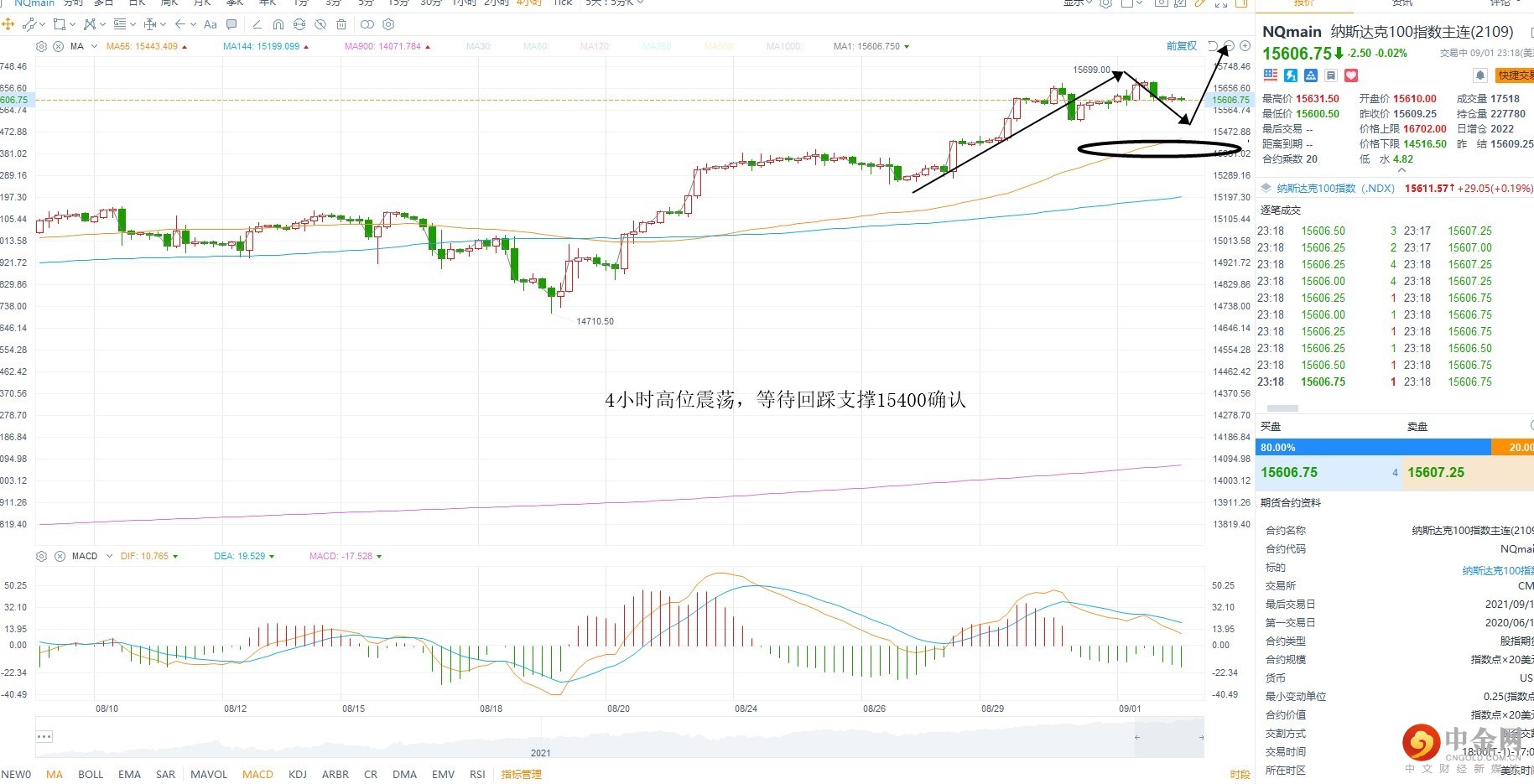1534x784 pixels.
Task: Switch to EMA indicator tab
Action: (129, 774)
